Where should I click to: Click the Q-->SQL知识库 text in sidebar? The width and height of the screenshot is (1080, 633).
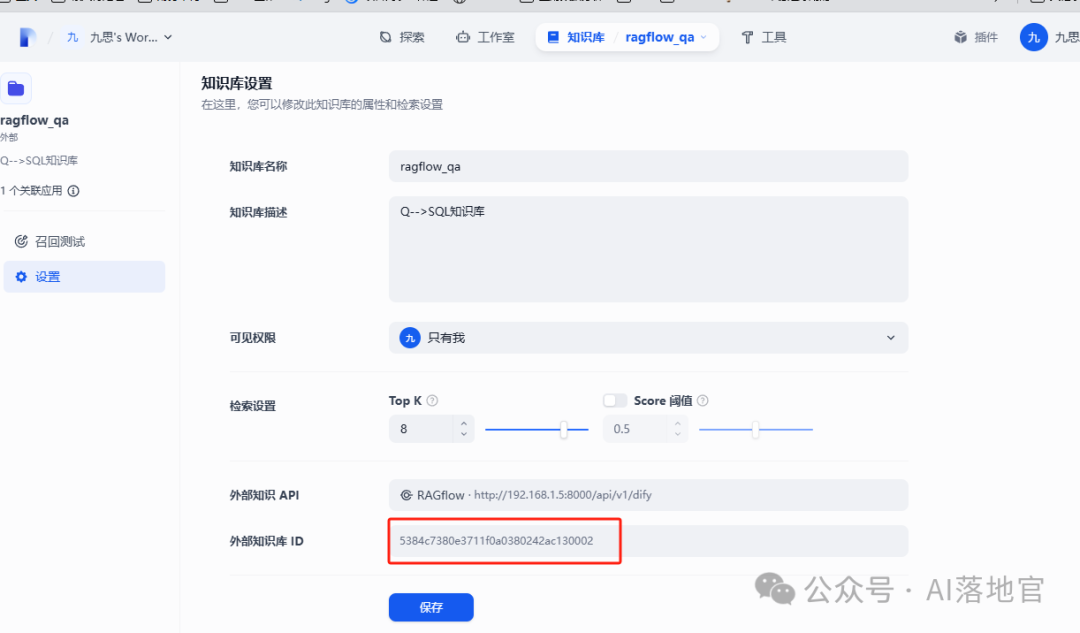coord(39,160)
